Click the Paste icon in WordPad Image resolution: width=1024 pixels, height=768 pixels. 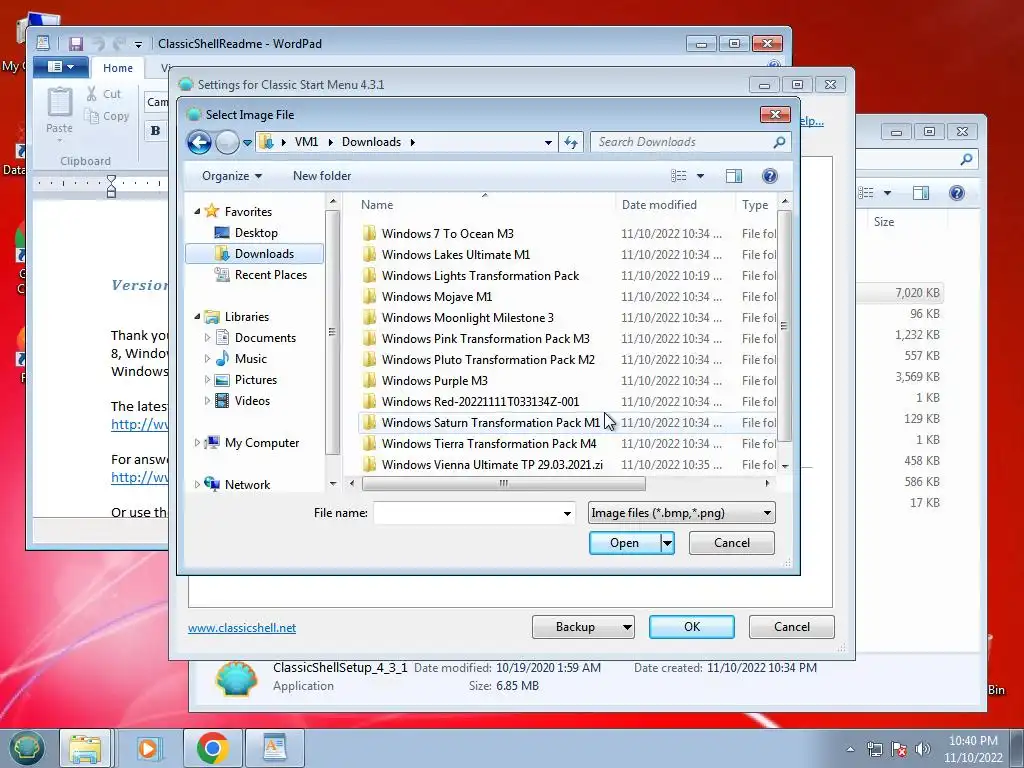59,103
